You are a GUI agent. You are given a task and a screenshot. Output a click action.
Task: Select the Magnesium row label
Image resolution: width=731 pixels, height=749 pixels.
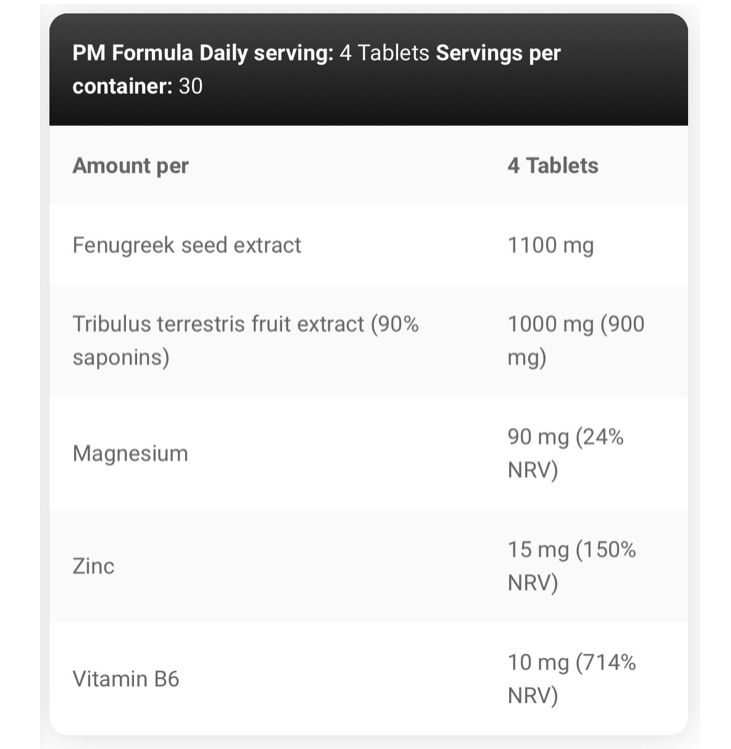click(x=130, y=453)
